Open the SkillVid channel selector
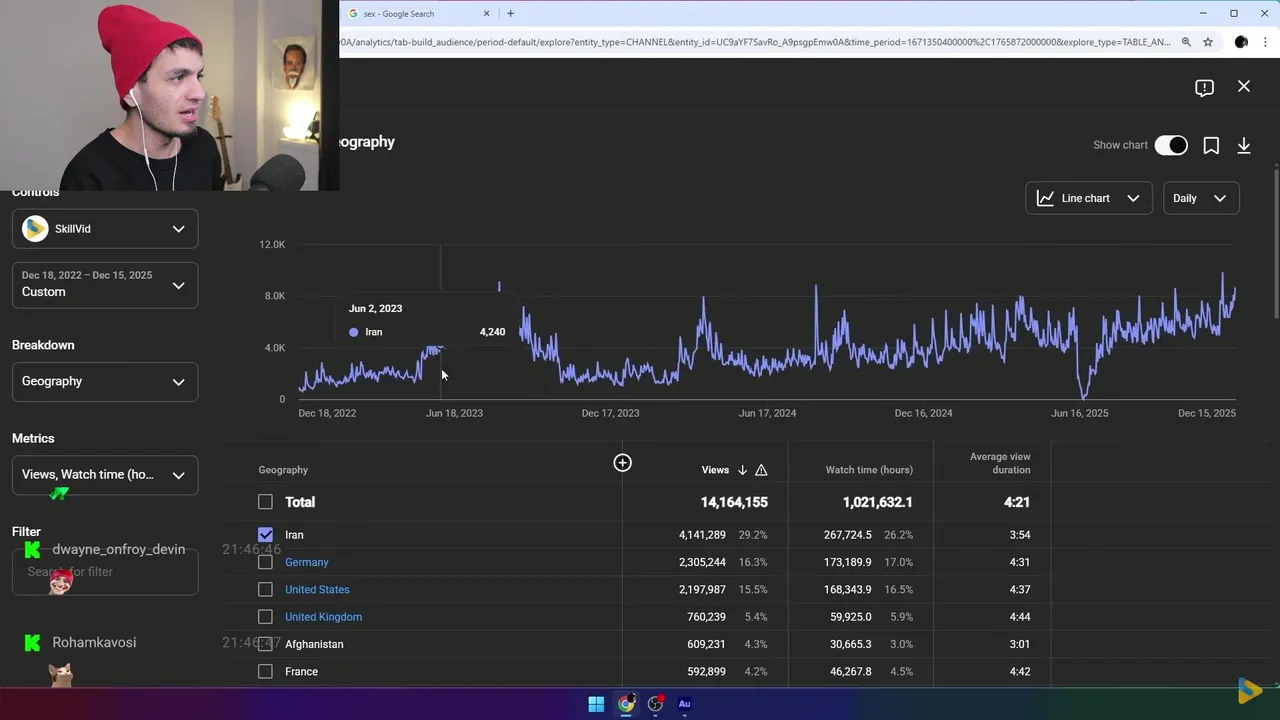This screenshot has height=720, width=1280. click(x=105, y=229)
